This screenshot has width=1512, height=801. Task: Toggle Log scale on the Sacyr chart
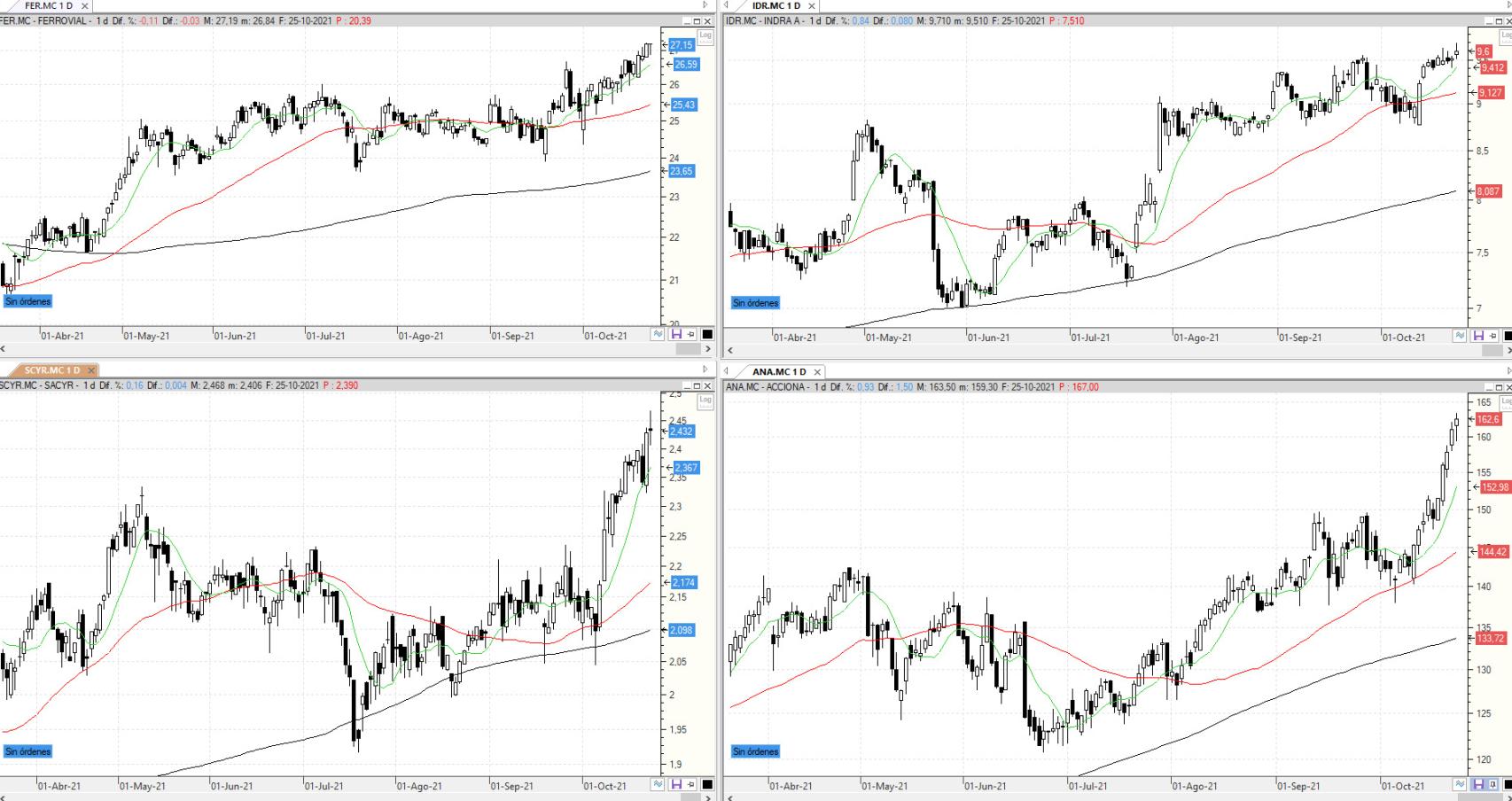point(705,400)
